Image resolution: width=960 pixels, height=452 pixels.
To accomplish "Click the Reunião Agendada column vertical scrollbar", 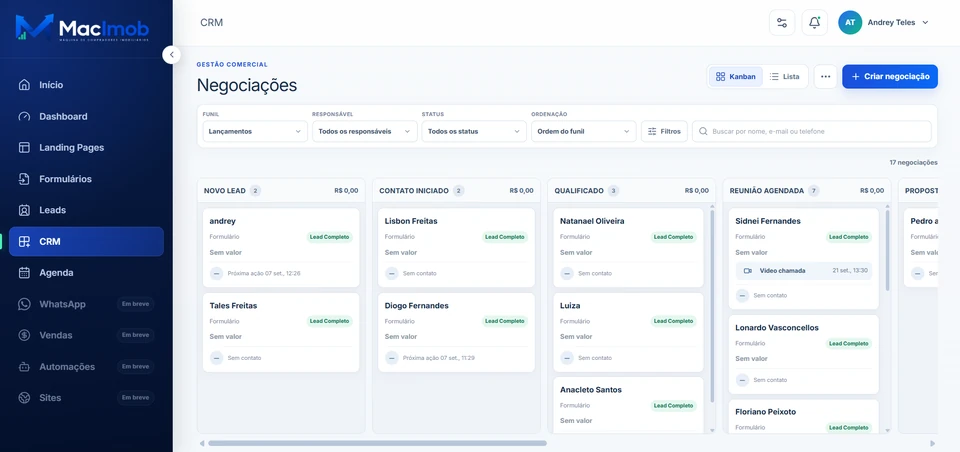I will pyautogui.click(x=887, y=250).
